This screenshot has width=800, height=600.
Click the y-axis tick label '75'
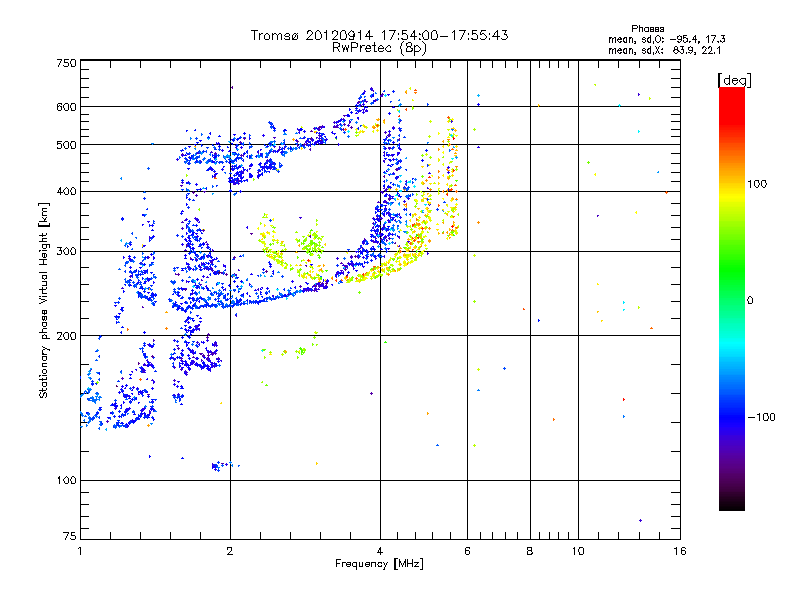tap(70, 536)
